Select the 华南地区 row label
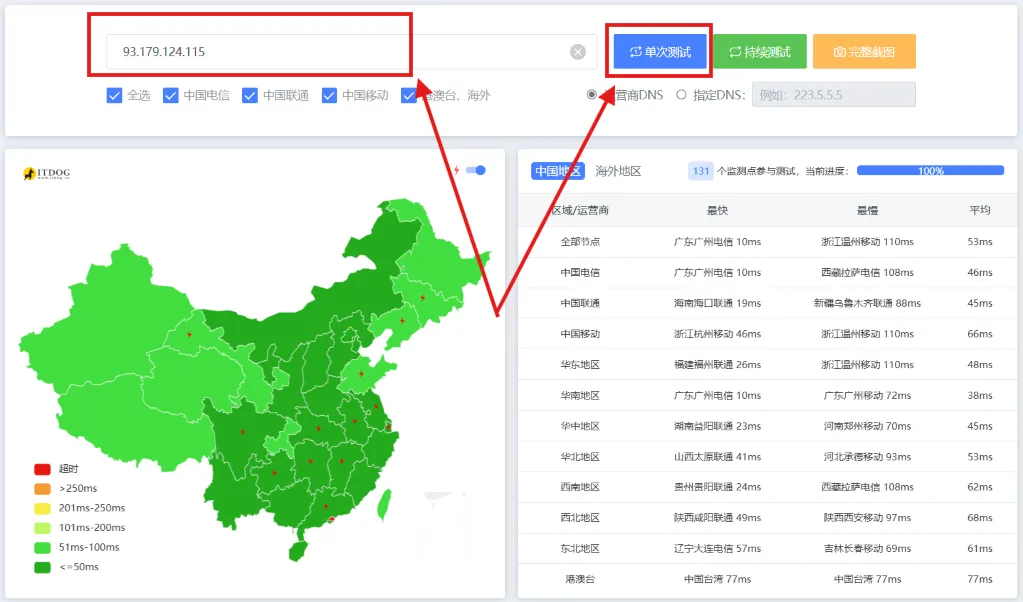This screenshot has width=1023, height=602. pos(580,395)
